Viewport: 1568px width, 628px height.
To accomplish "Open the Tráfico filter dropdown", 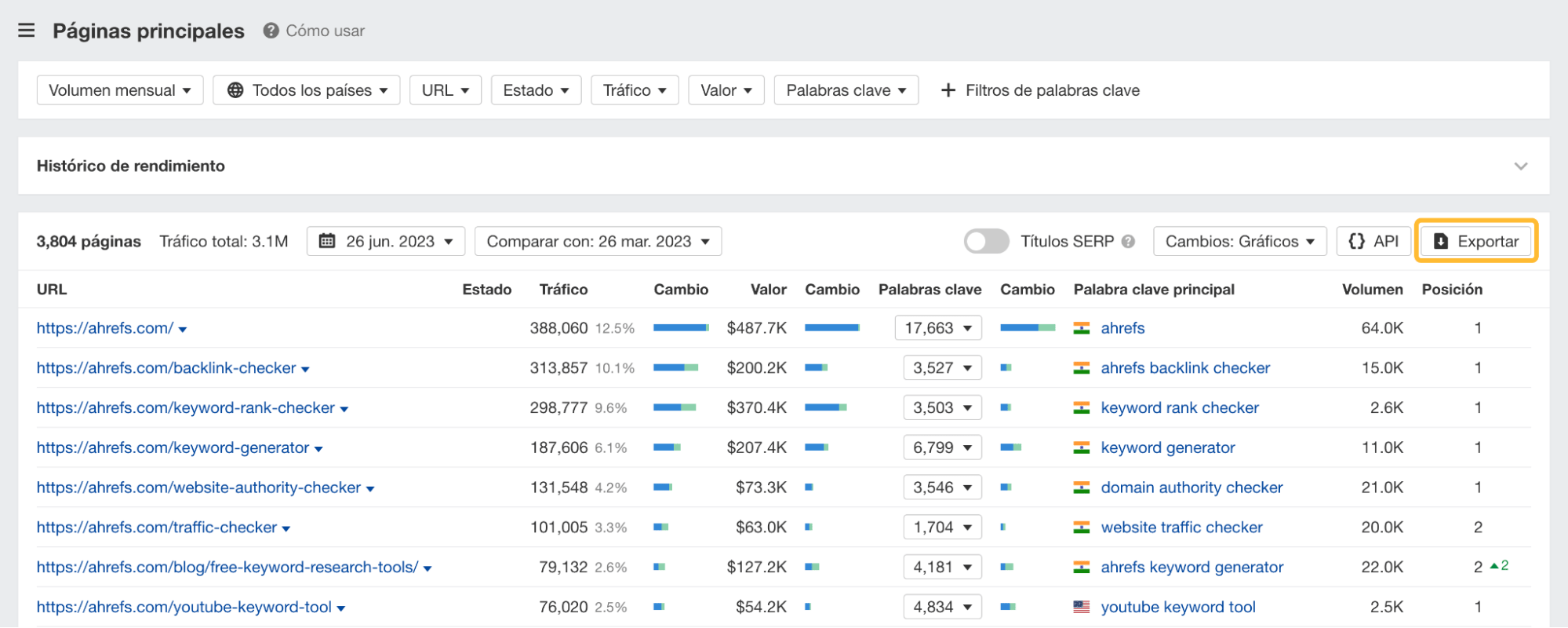I will (635, 90).
